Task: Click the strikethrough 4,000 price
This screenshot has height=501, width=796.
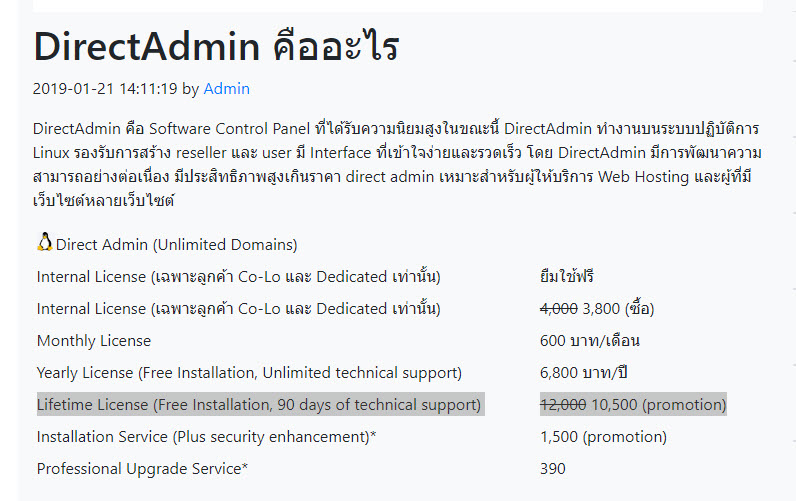Action: coord(558,309)
